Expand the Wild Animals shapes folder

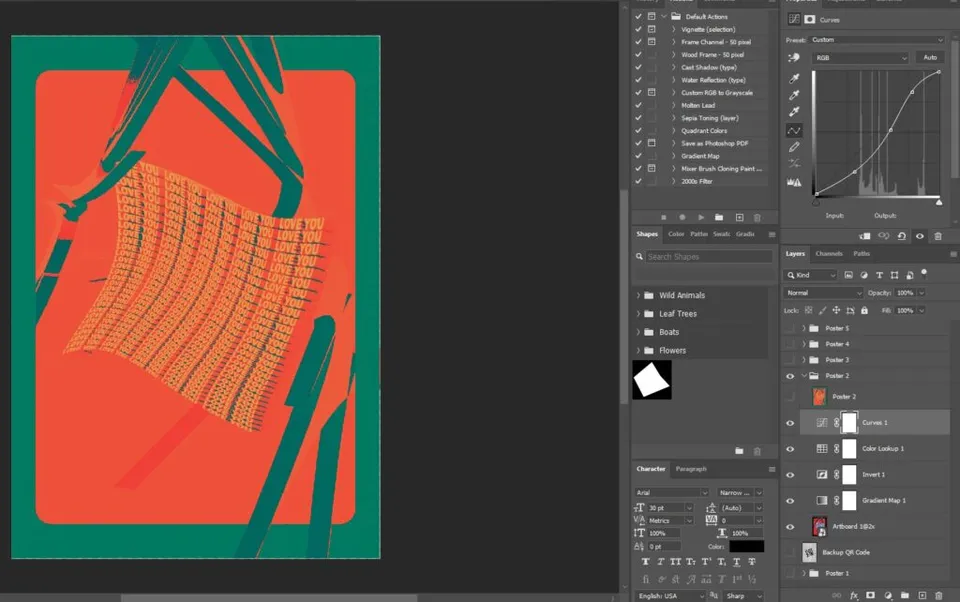pos(638,295)
